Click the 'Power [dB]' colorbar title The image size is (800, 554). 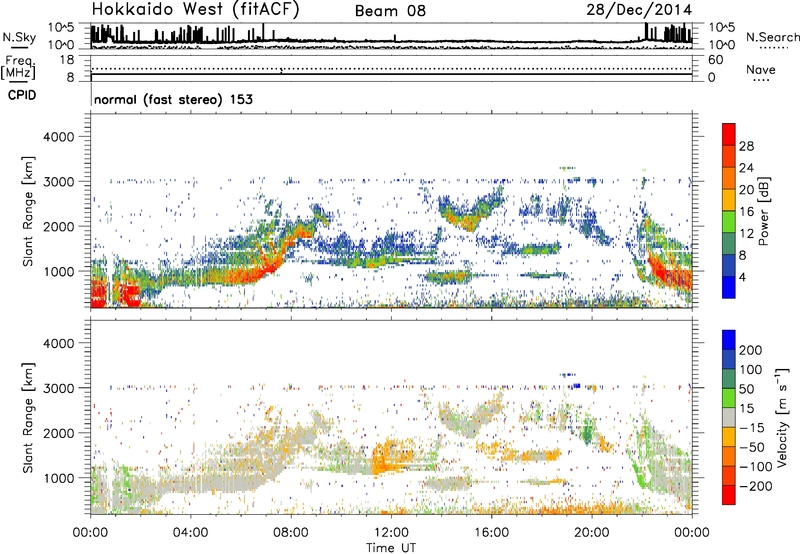(x=763, y=211)
